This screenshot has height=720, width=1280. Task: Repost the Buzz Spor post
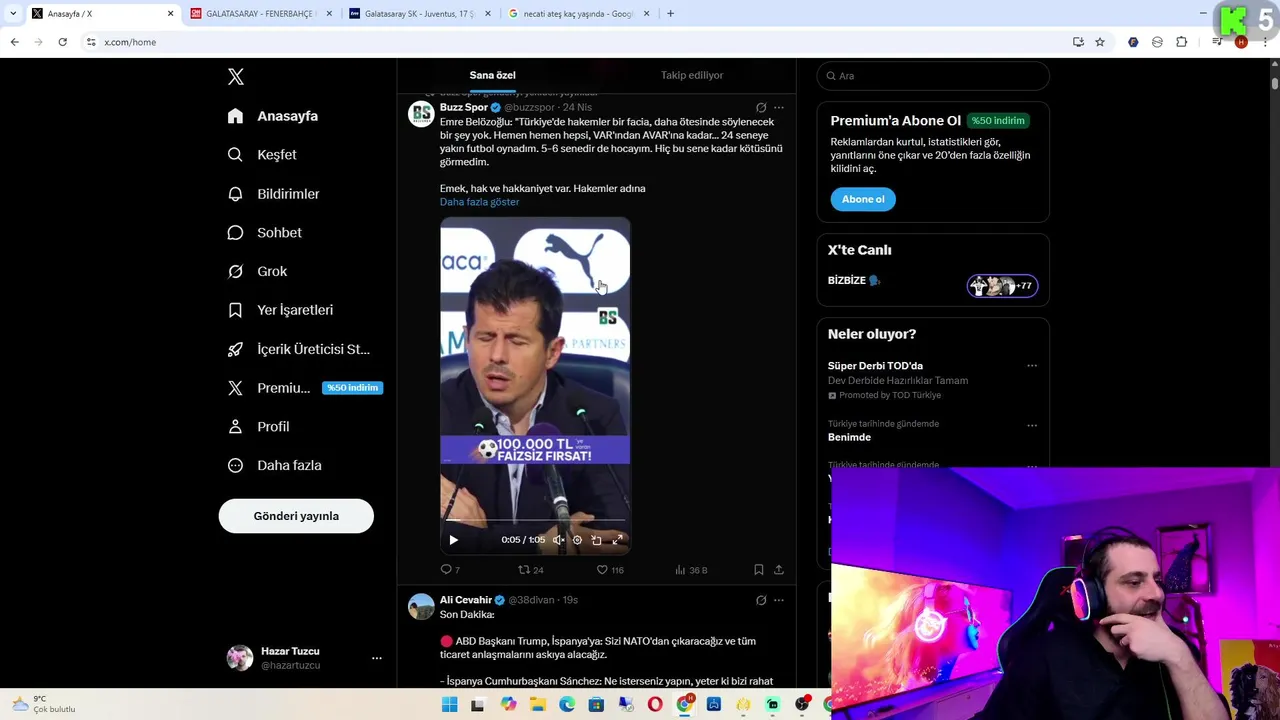click(x=530, y=570)
